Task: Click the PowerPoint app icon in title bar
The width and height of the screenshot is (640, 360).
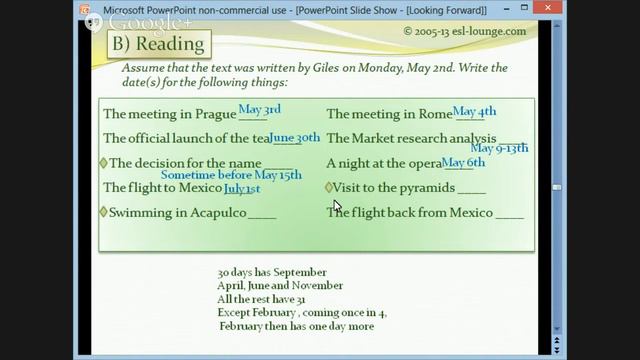Action: click(x=84, y=9)
